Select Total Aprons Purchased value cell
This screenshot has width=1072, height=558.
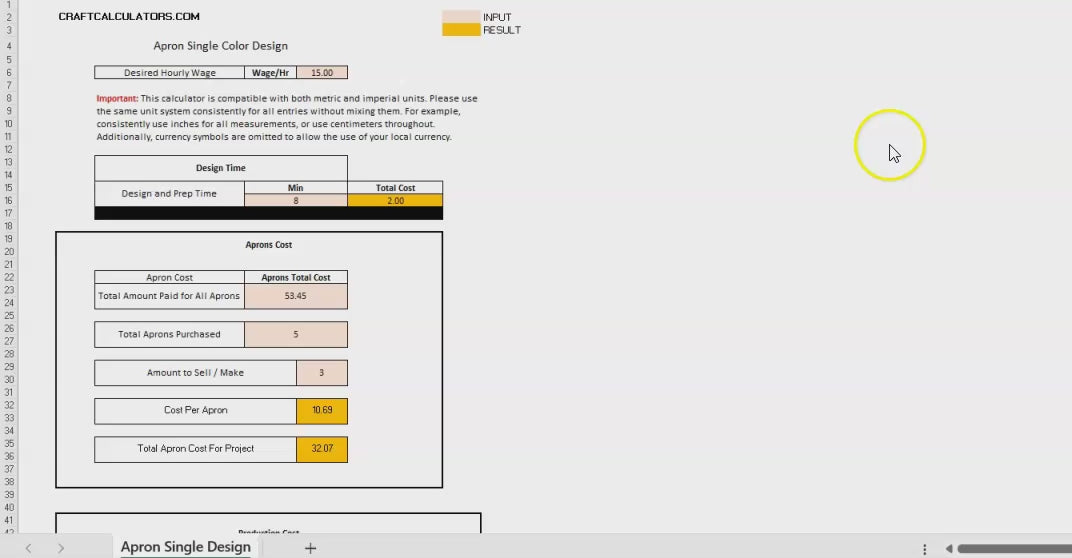pos(296,334)
